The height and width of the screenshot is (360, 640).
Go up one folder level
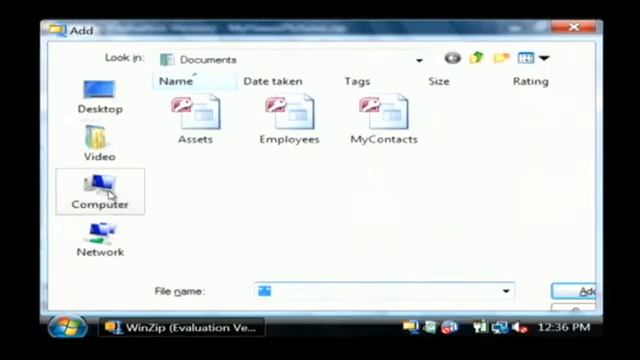pos(476,58)
